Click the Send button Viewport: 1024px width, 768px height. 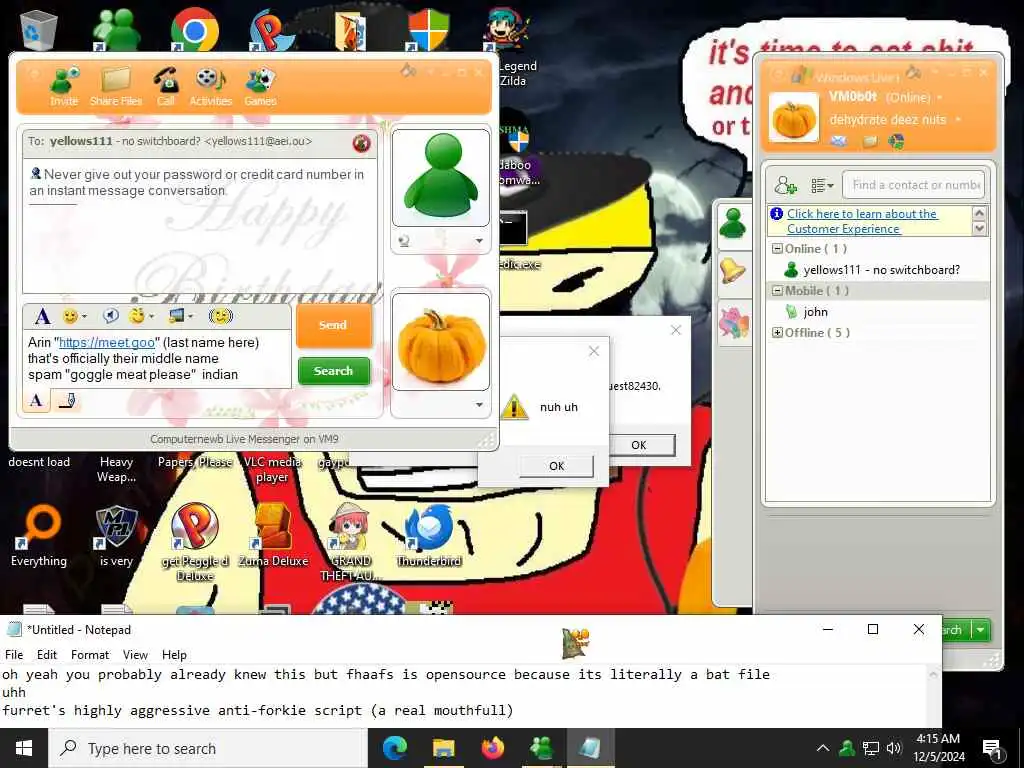point(333,325)
